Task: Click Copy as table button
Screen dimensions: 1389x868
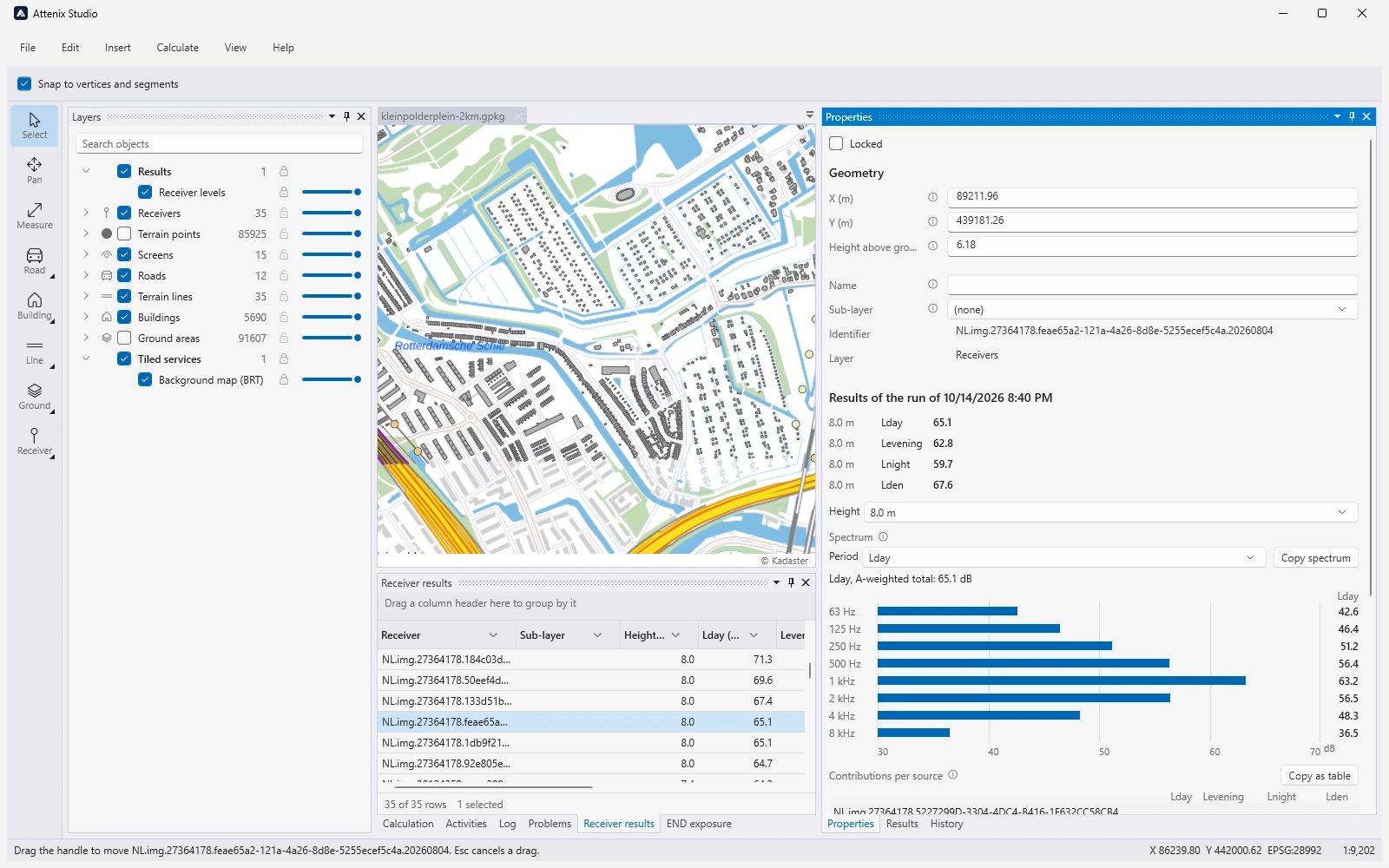Action: [1320, 775]
